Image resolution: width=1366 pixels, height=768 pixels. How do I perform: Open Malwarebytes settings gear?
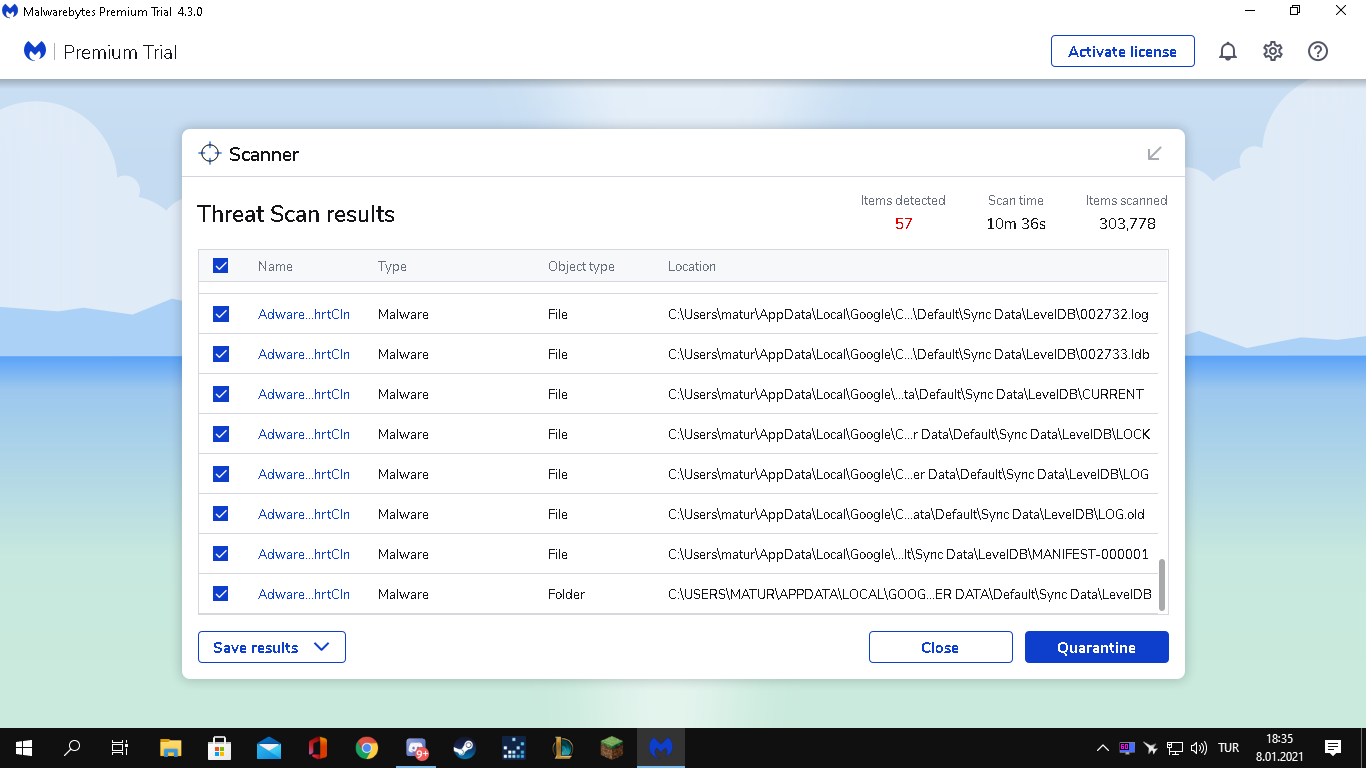pyautogui.click(x=1273, y=52)
